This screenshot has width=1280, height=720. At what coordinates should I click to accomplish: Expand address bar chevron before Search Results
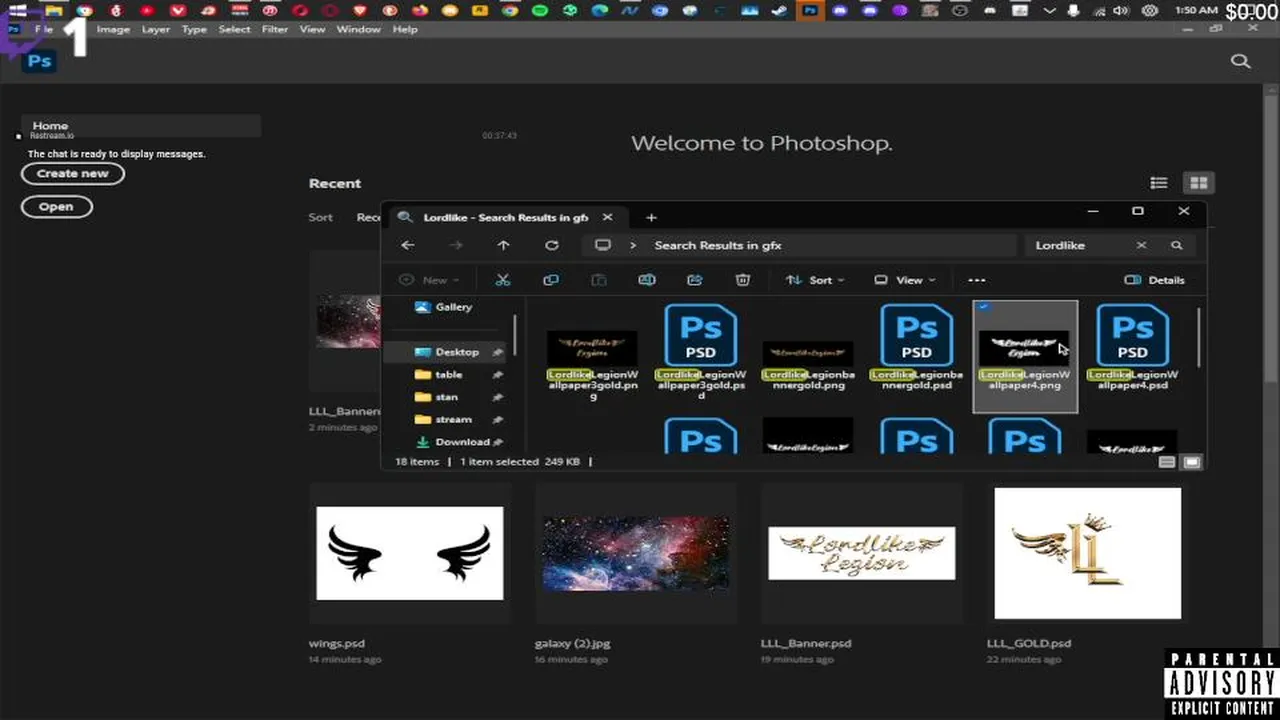tap(632, 245)
